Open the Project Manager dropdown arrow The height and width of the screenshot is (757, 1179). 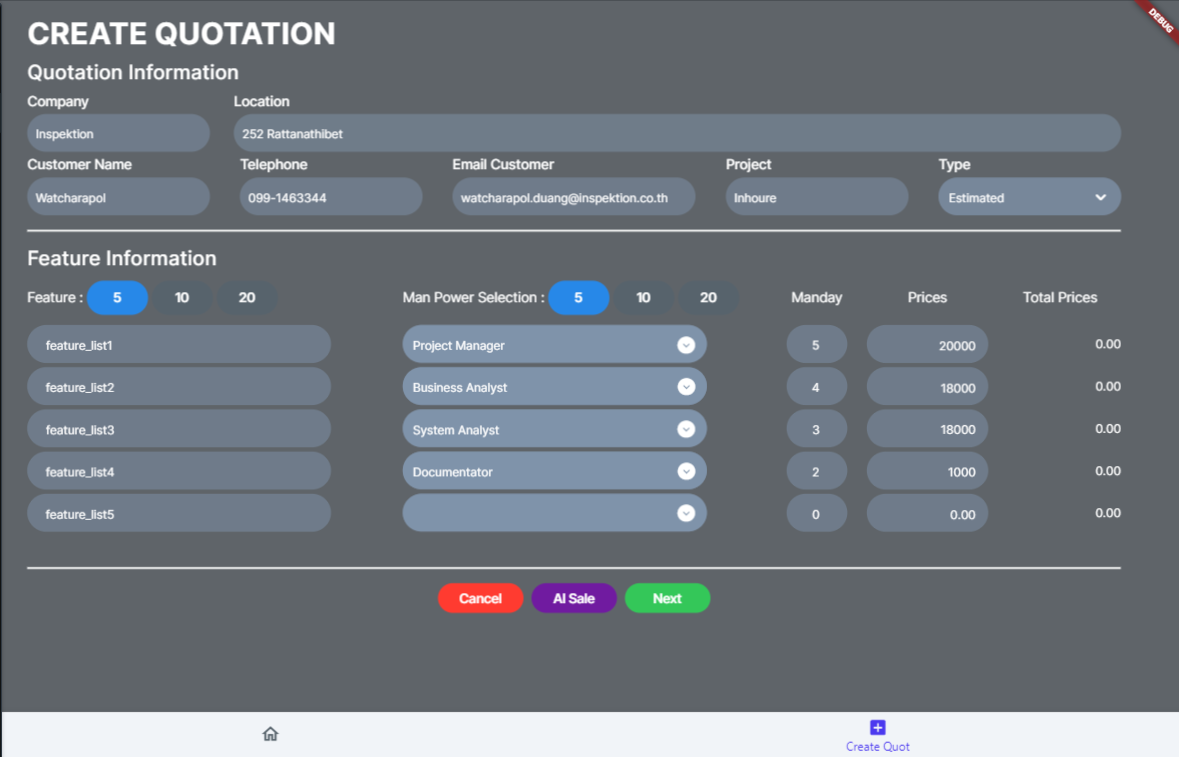[686, 345]
